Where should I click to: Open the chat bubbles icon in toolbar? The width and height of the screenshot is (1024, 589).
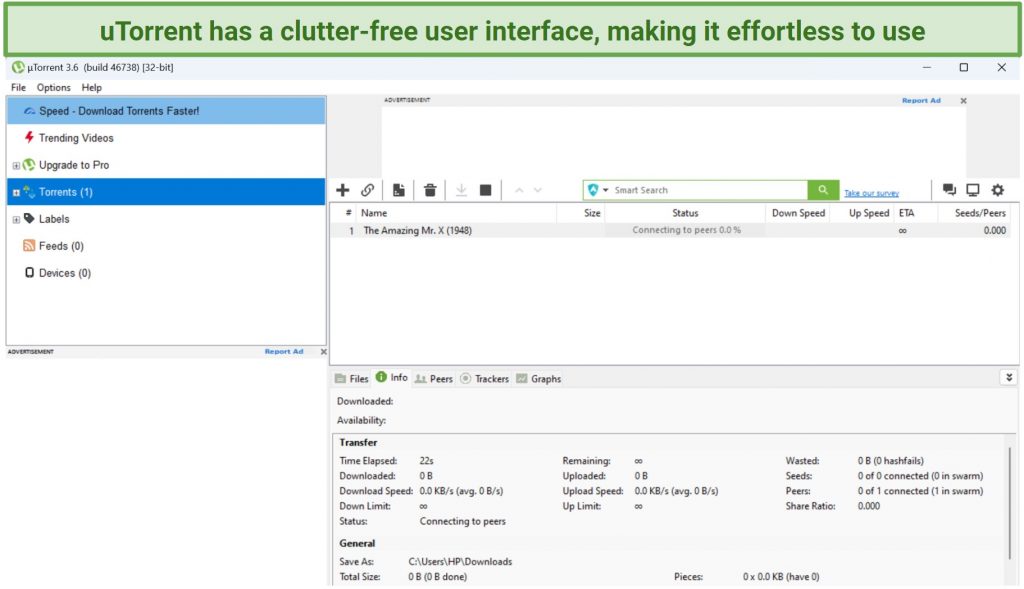point(949,190)
